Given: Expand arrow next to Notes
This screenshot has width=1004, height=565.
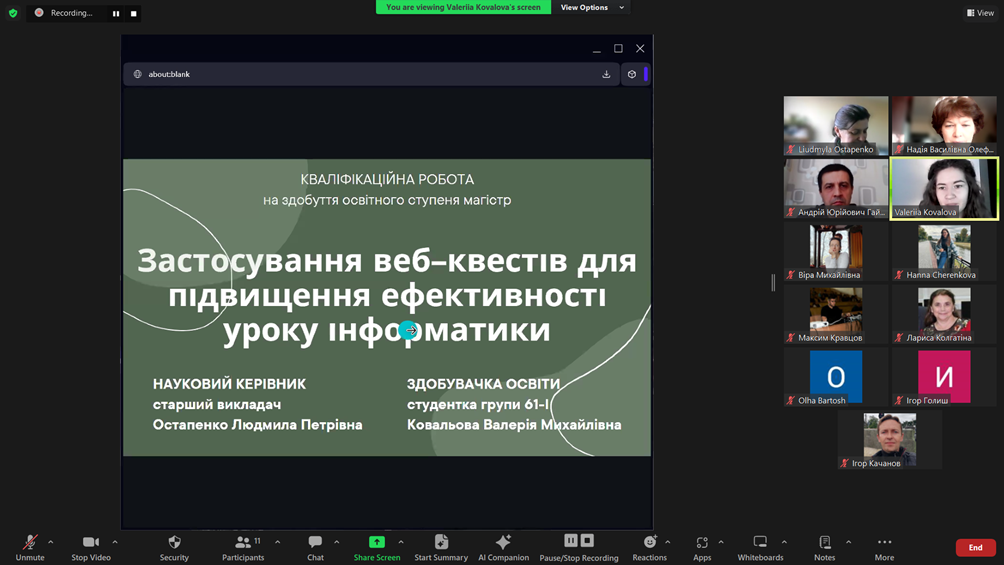Looking at the screenshot, I should pos(848,543).
